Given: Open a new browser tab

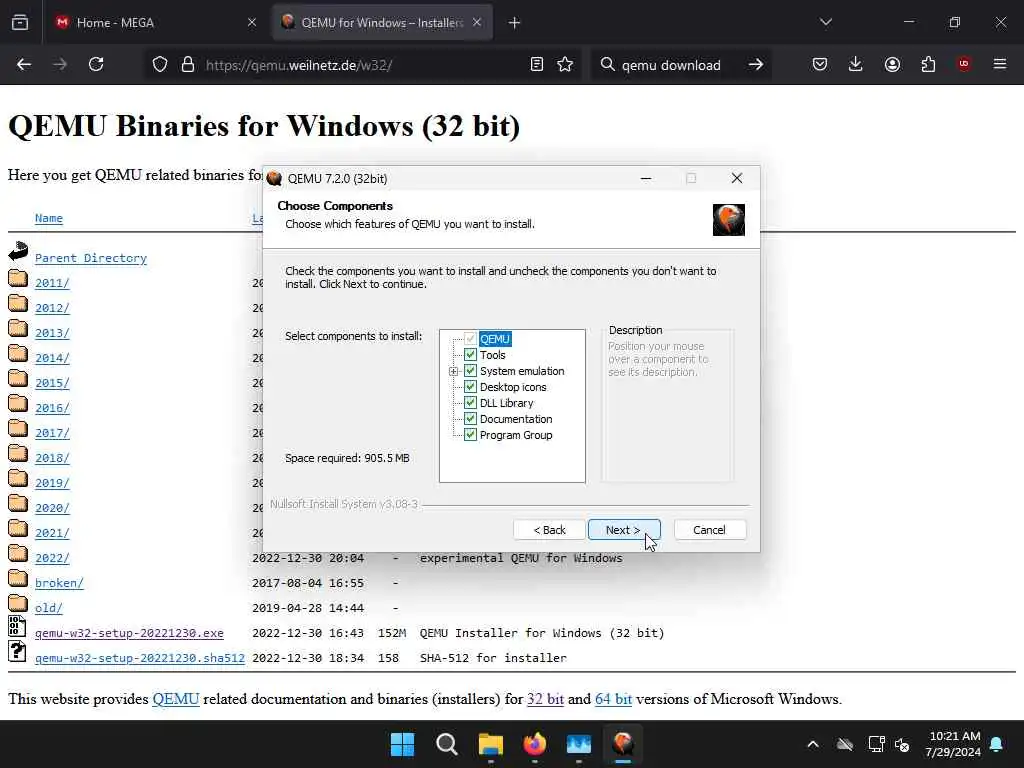Looking at the screenshot, I should pos(515,23).
